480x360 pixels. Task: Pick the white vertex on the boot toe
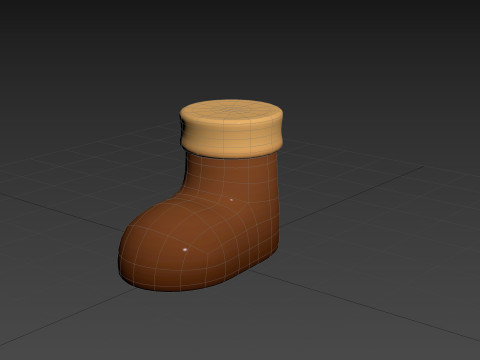click(185, 249)
